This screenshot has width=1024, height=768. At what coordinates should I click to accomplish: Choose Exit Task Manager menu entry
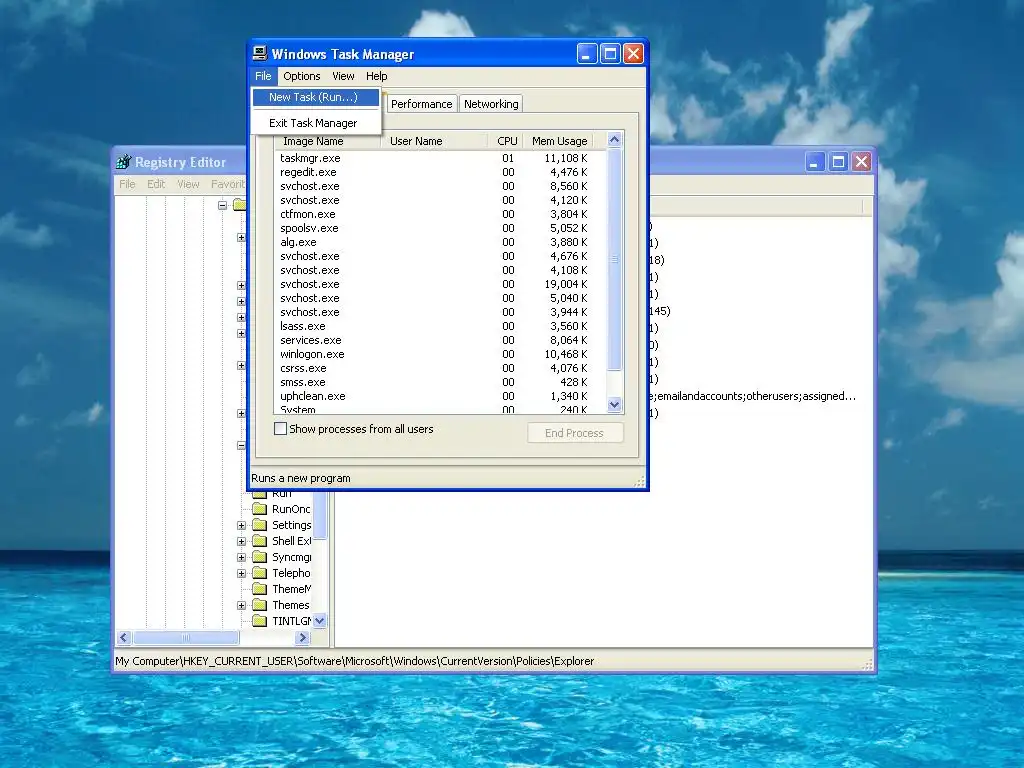[316, 123]
